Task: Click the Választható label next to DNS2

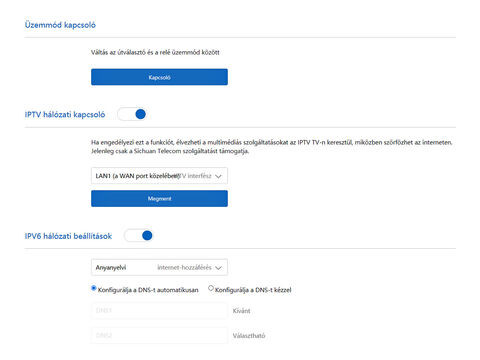Action: pos(249,335)
